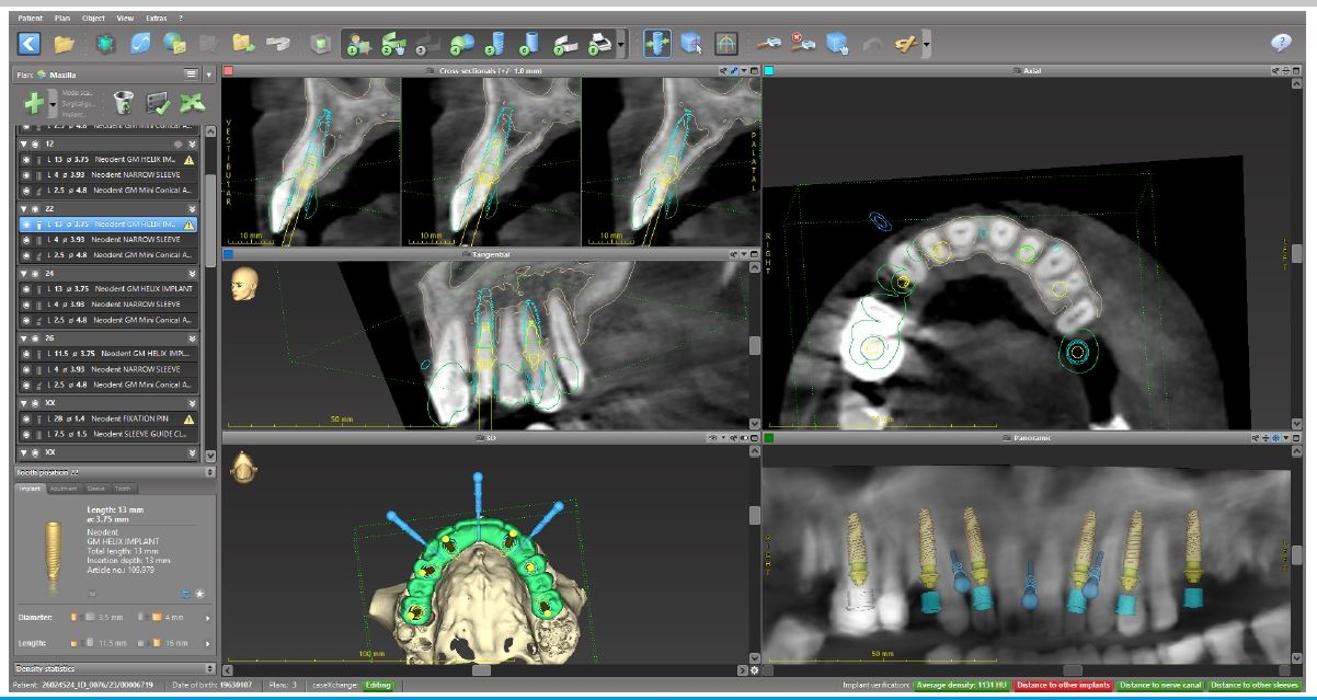Expand the Density statistics panel
Viewport: 1317px width, 700px height.
pyautogui.click(x=208, y=668)
